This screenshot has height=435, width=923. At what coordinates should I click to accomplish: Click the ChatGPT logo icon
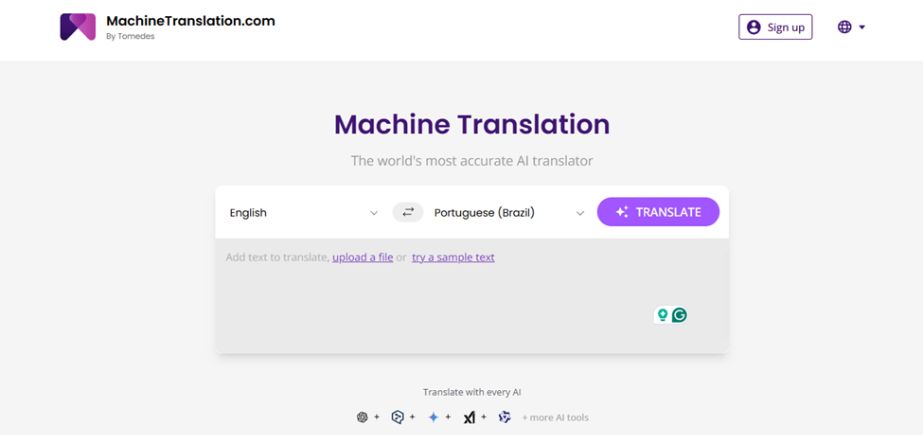tap(363, 417)
